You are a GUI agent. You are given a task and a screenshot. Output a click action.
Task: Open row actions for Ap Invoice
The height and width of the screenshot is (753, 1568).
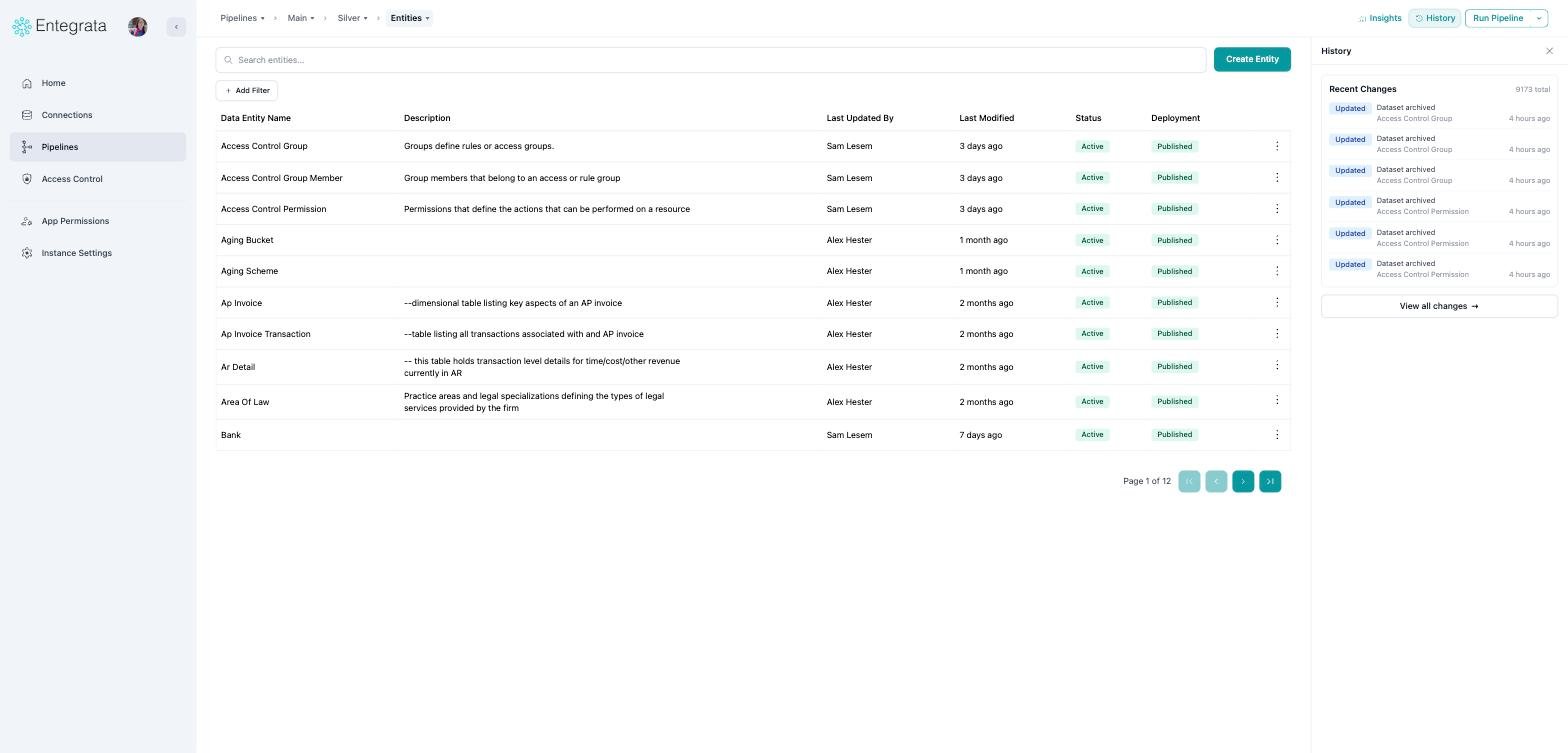(1277, 302)
